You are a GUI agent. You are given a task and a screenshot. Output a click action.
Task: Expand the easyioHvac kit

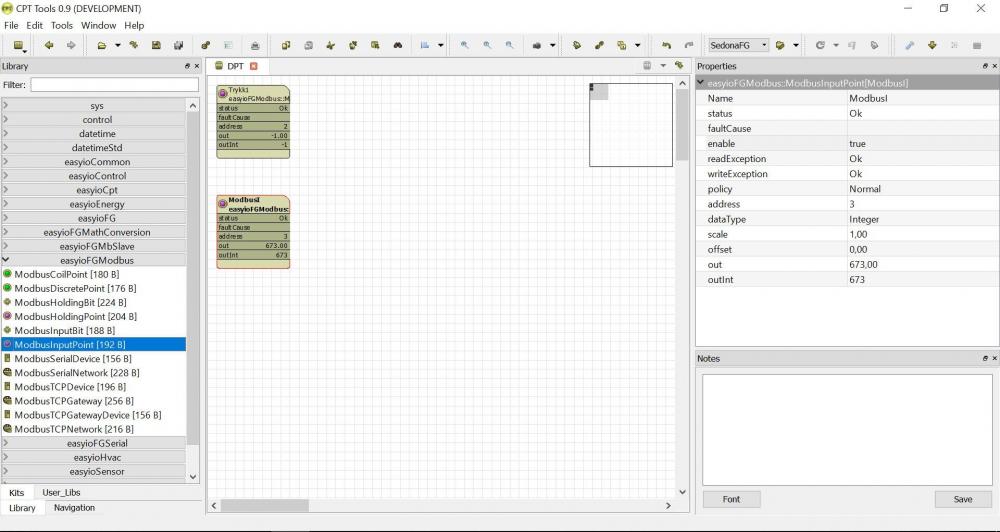tap(97, 457)
